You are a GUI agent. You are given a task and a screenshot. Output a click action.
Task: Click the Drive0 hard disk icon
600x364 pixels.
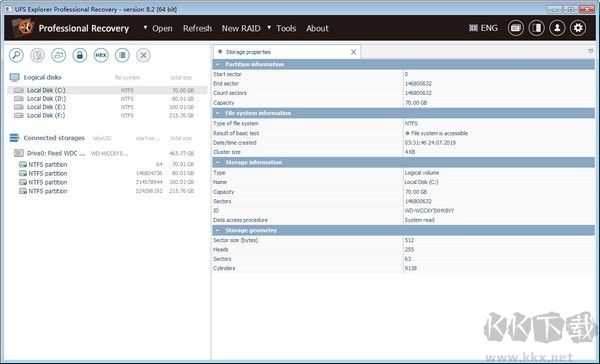click(x=19, y=153)
